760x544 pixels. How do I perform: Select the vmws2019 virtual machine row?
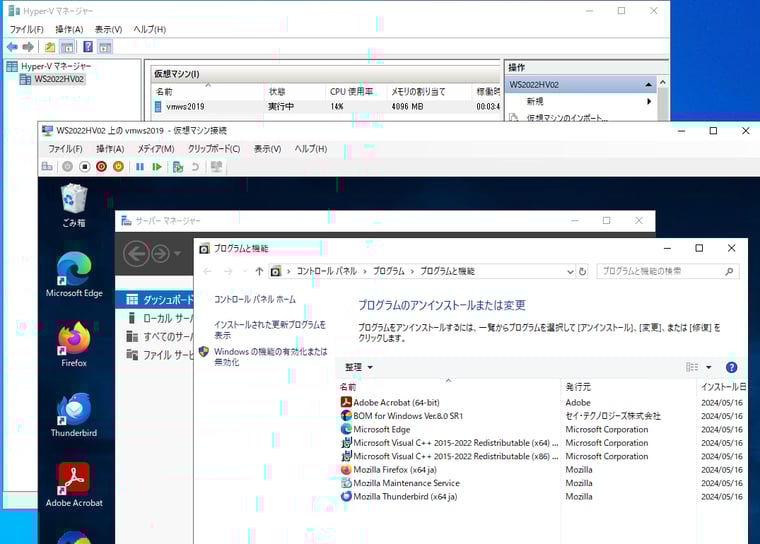pos(326,107)
